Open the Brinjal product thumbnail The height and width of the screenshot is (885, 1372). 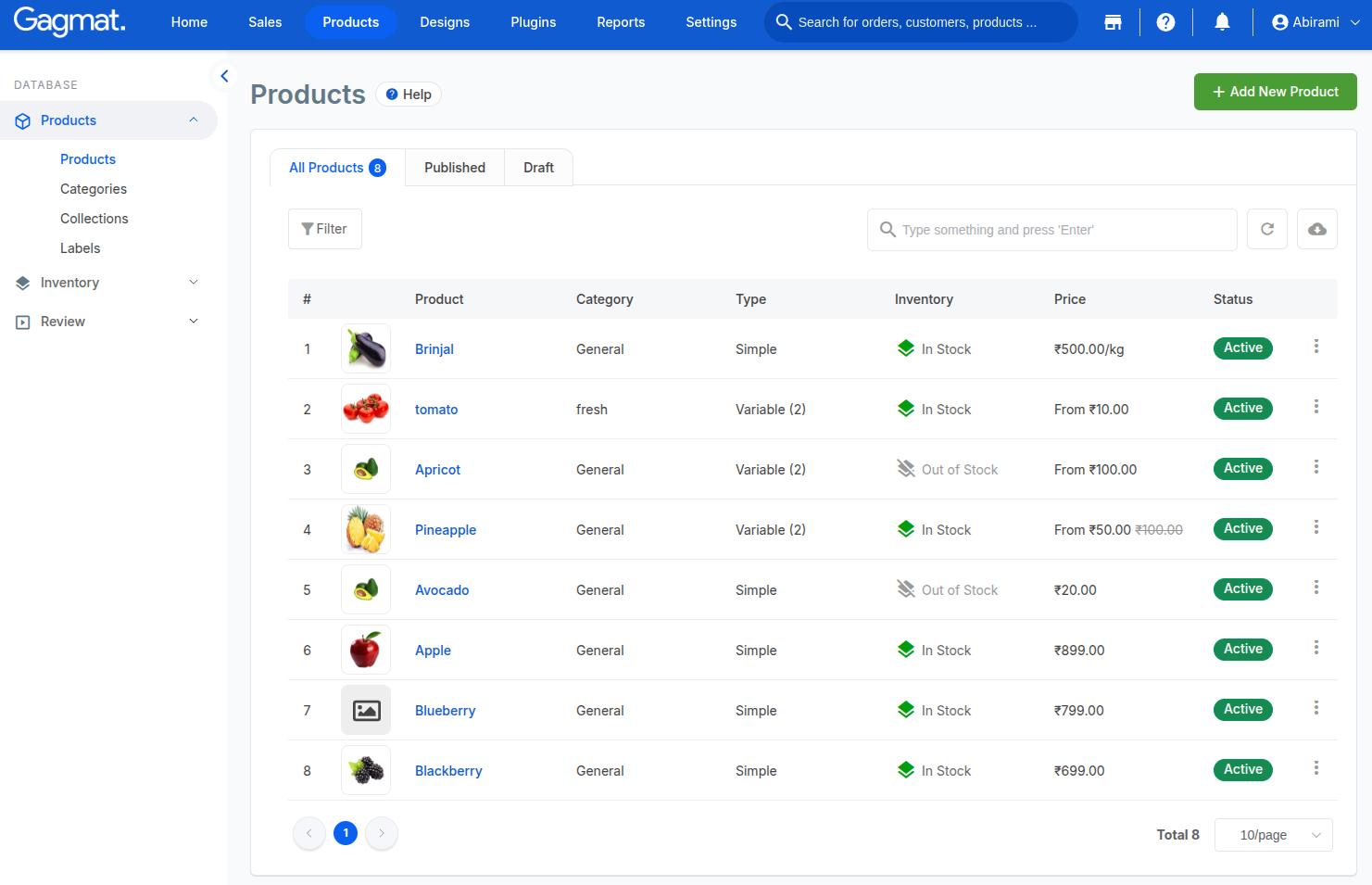366,348
